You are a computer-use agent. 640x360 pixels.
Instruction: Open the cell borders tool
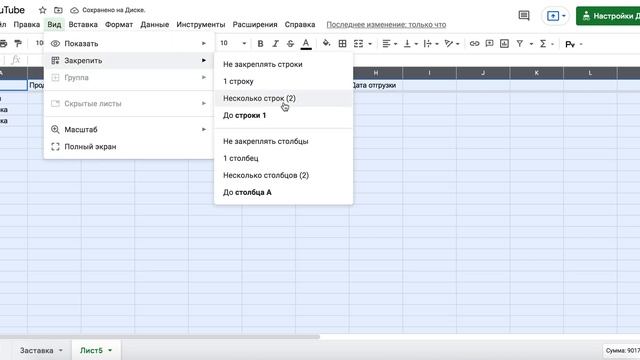pyautogui.click(x=342, y=44)
